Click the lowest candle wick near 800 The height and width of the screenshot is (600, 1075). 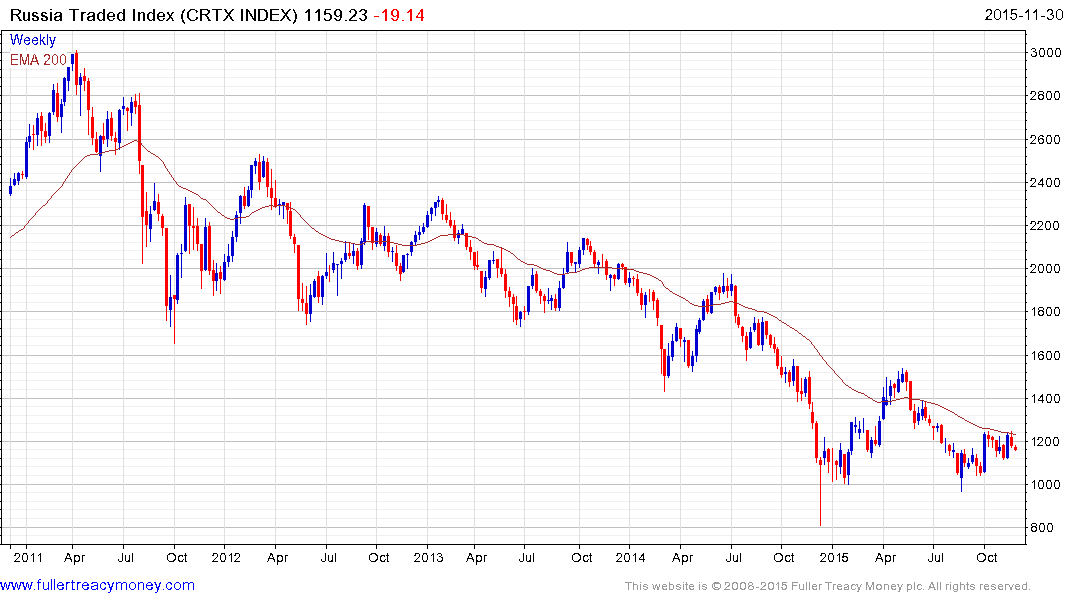[x=820, y=494]
